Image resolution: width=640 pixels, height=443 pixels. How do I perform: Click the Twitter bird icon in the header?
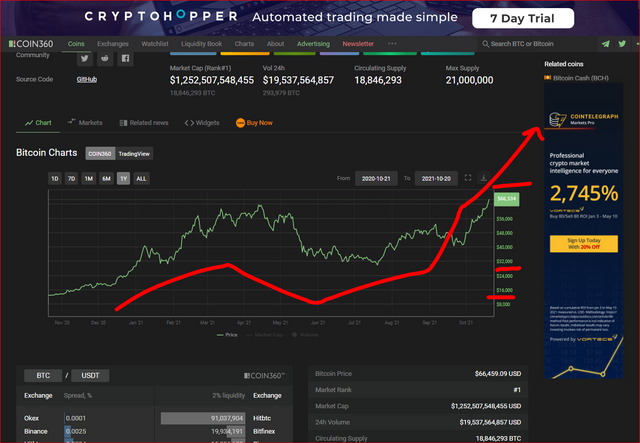[x=622, y=44]
